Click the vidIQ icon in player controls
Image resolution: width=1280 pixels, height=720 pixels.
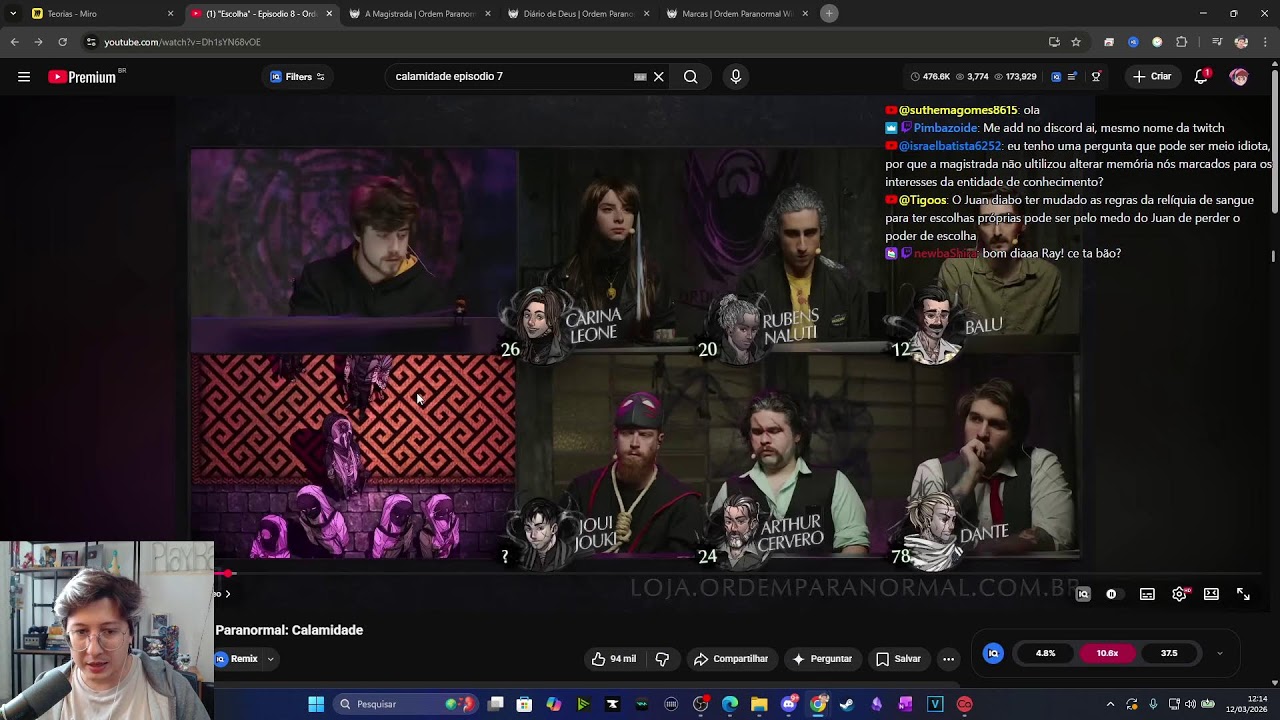click(1082, 594)
